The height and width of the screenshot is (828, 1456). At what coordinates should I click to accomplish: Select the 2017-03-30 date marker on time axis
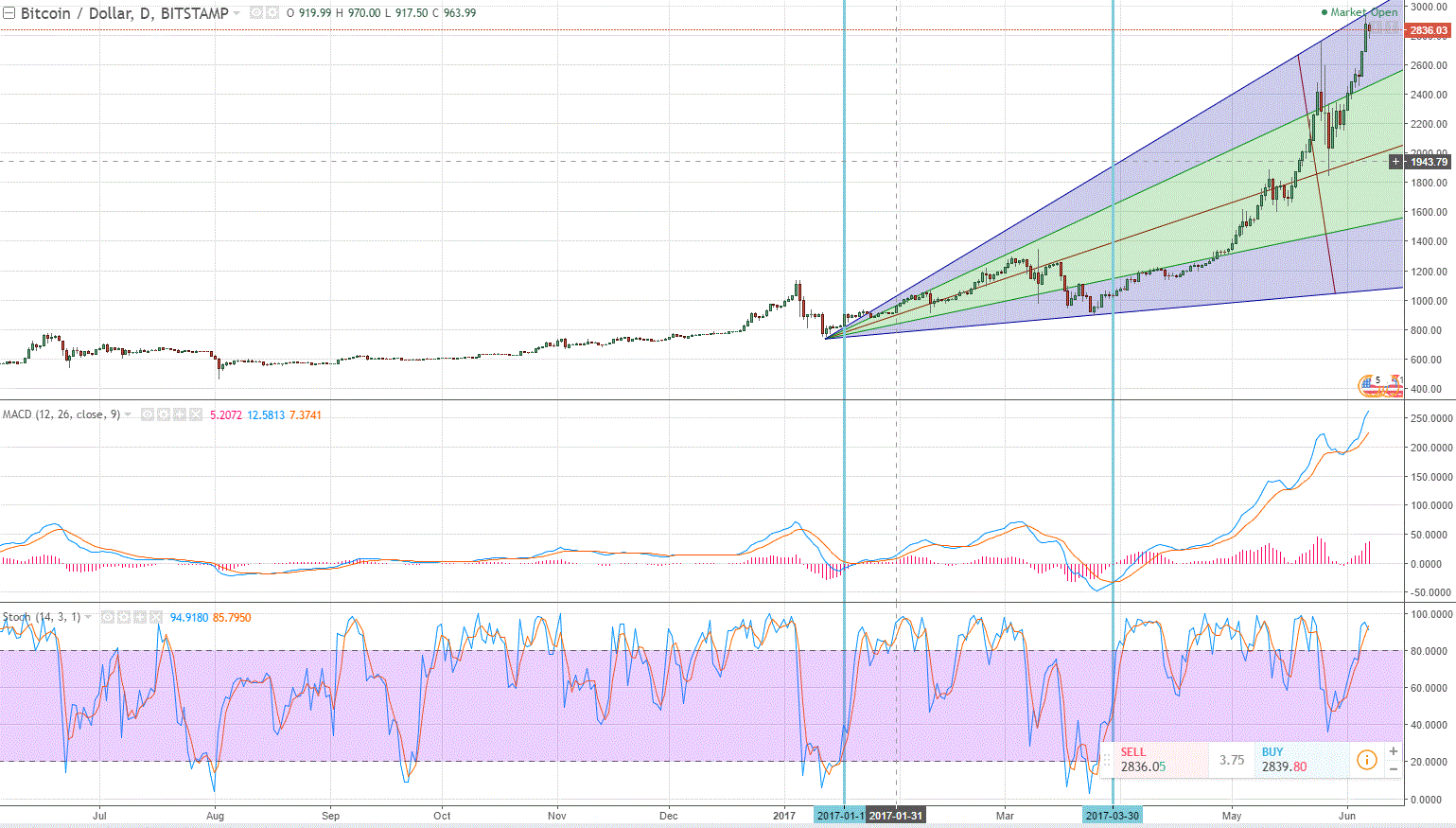click(1112, 816)
